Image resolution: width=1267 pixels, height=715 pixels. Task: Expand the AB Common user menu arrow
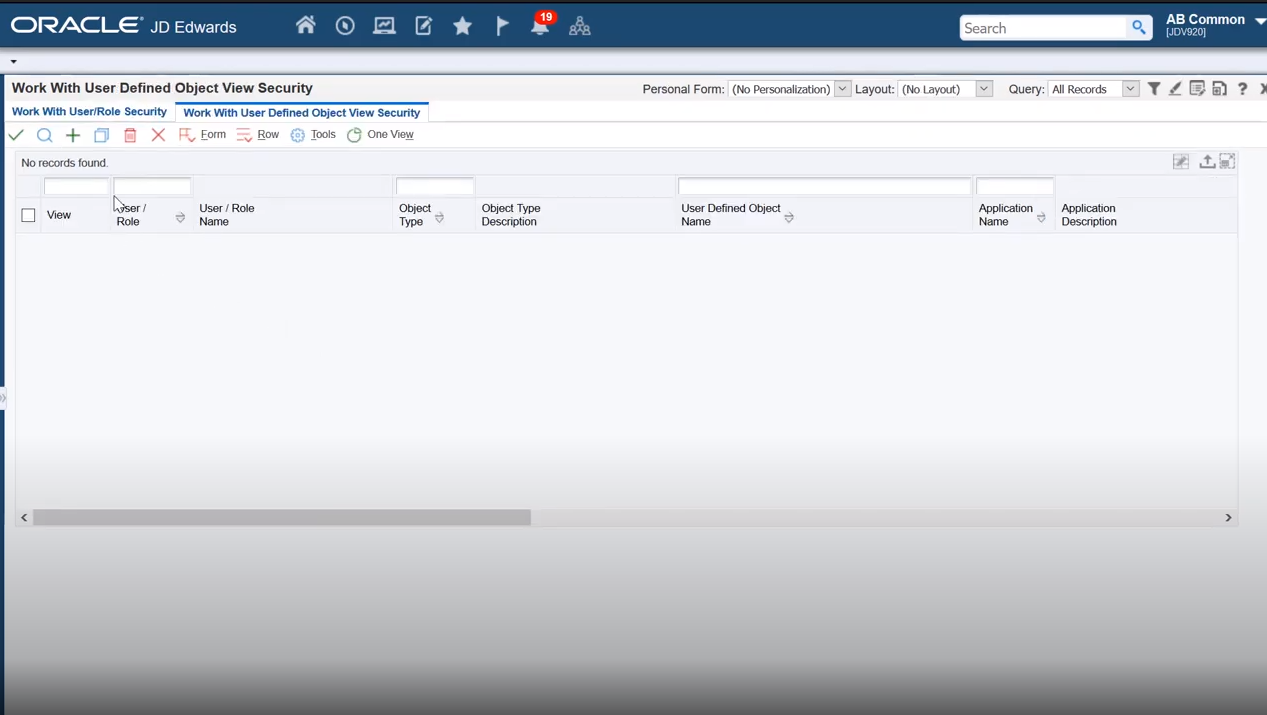(x=1260, y=20)
